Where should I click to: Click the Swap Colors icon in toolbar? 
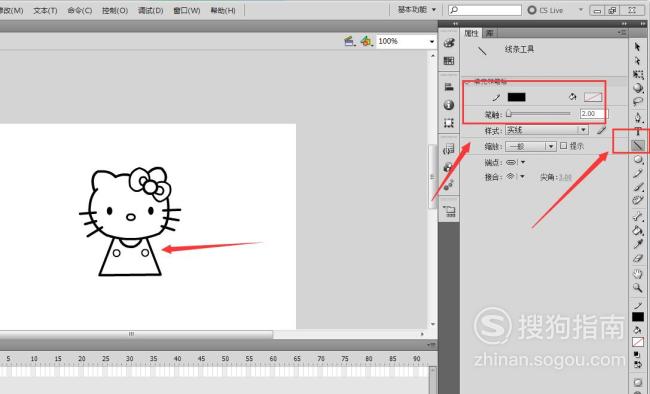coord(638,364)
